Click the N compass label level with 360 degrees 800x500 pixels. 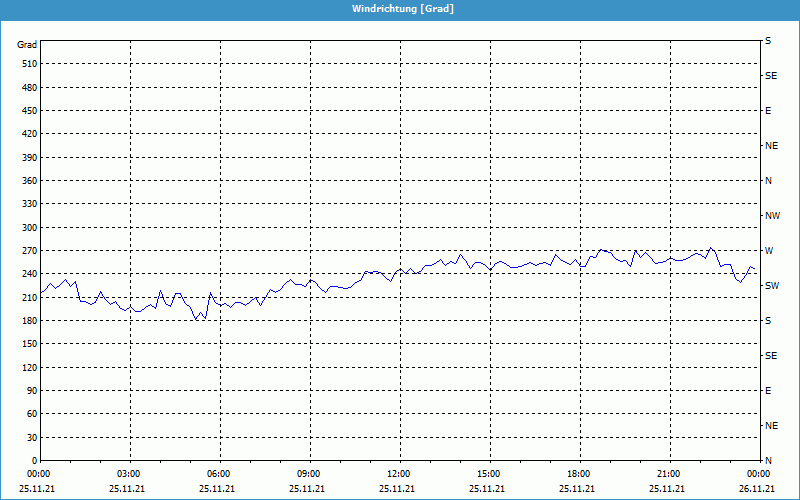point(768,181)
